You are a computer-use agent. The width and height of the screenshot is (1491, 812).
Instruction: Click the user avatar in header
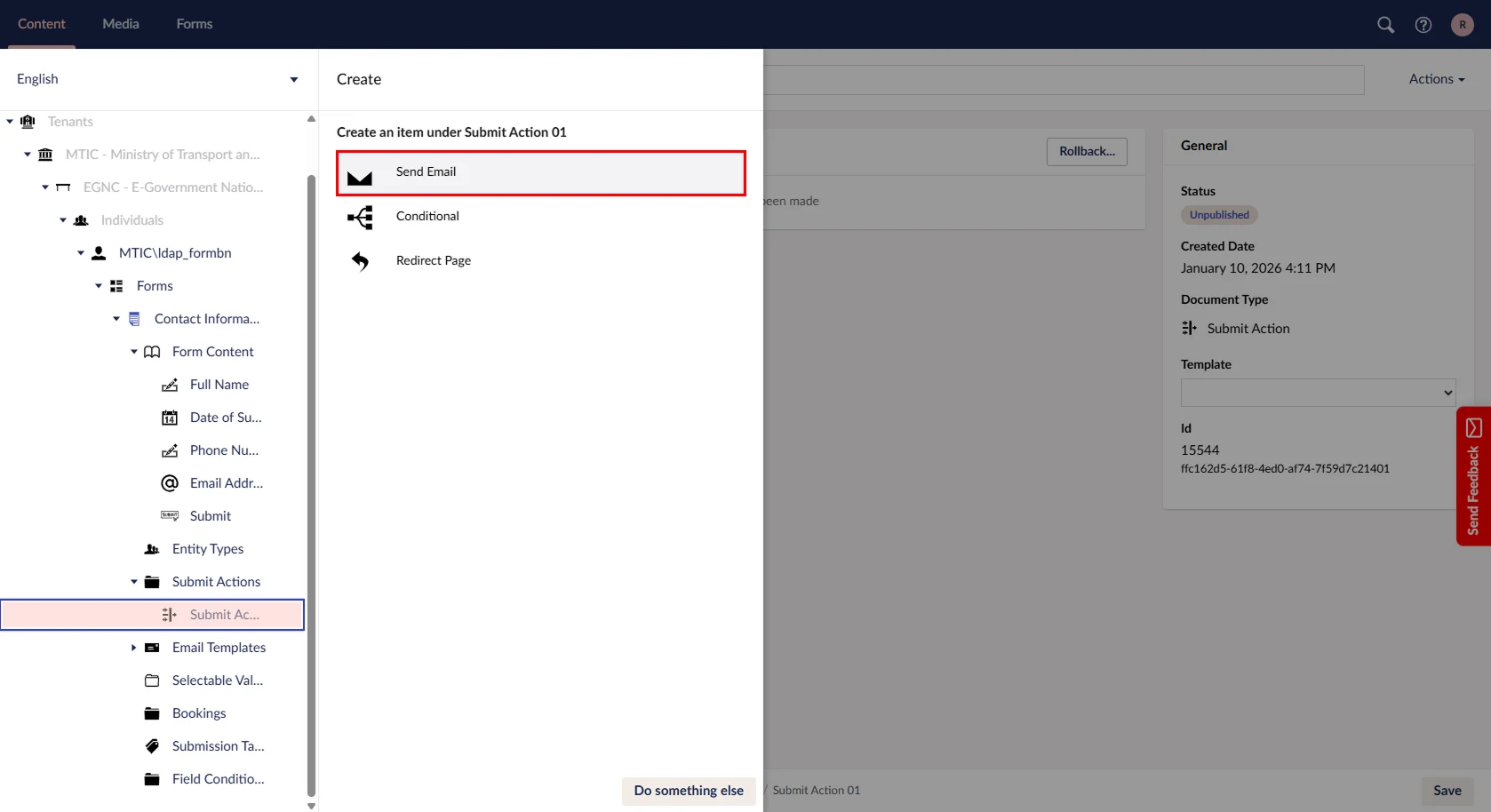pyautogui.click(x=1462, y=25)
